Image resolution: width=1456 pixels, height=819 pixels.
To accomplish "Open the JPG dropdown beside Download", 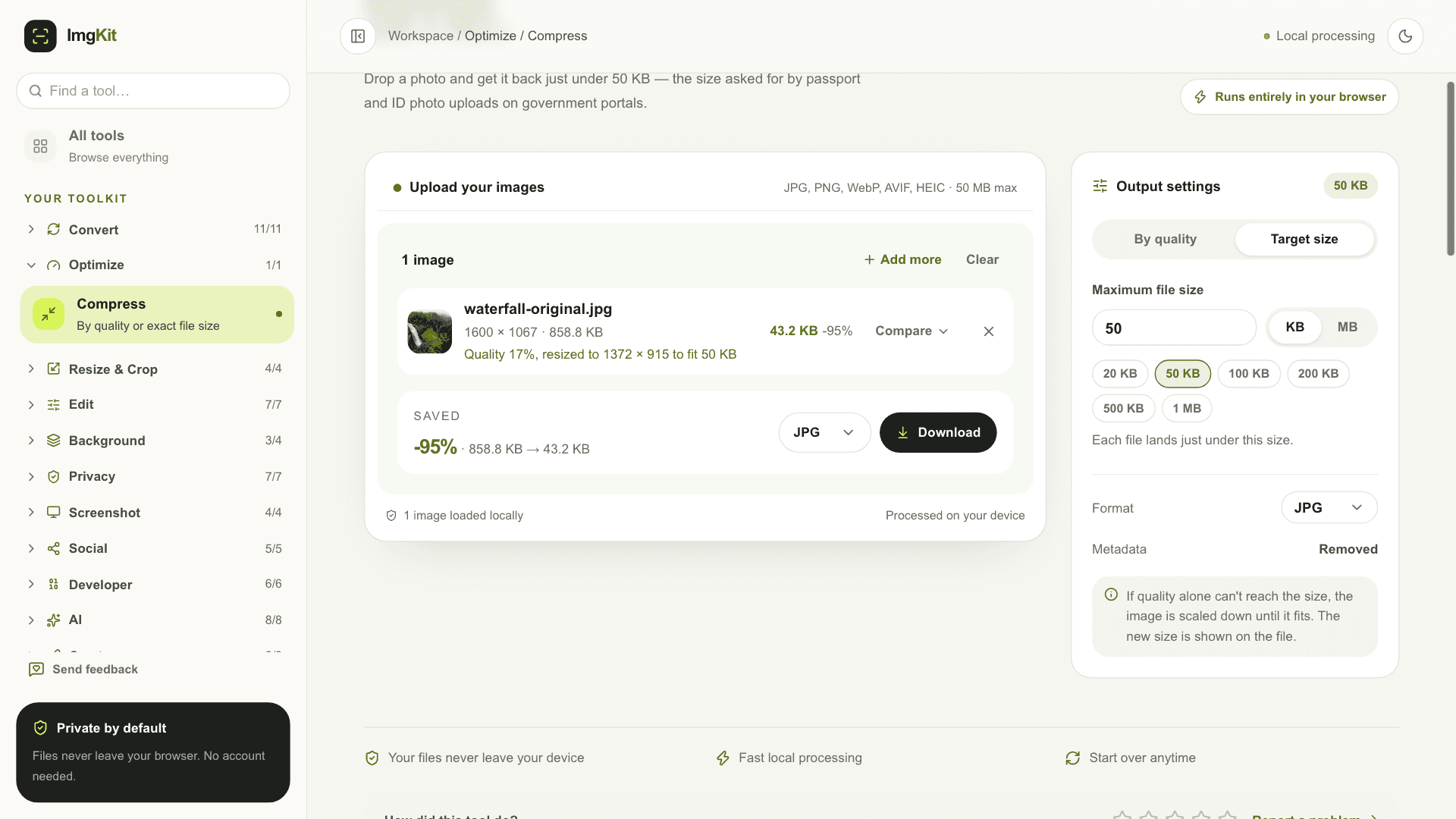I will point(824,432).
